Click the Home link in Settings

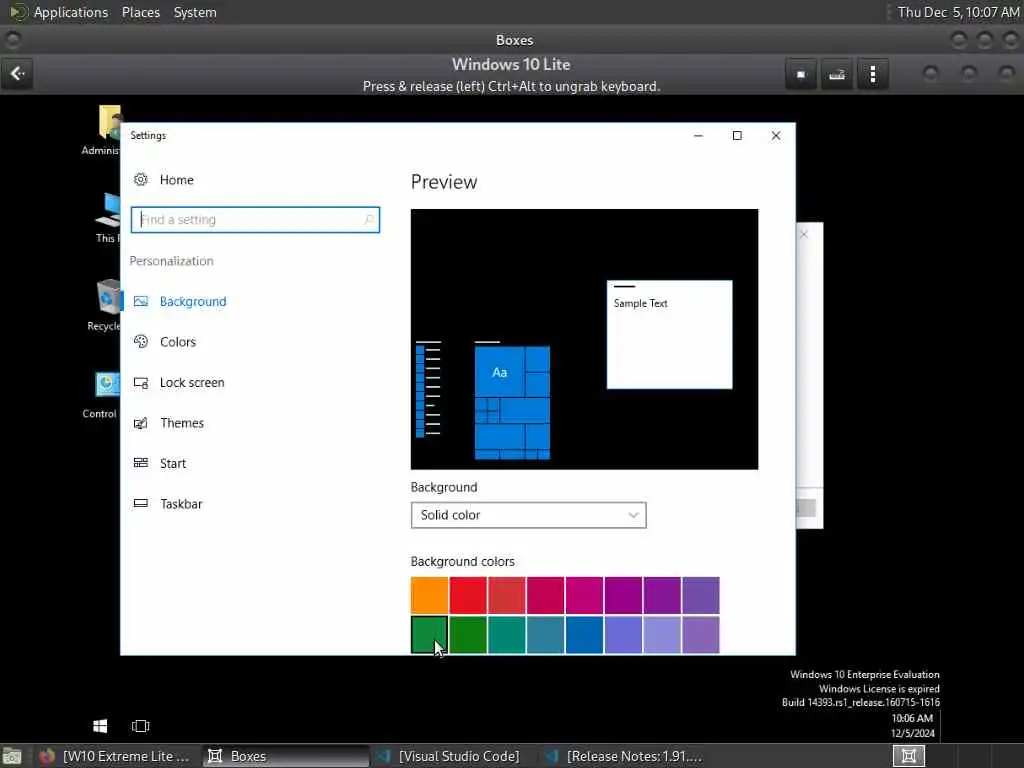pos(176,180)
